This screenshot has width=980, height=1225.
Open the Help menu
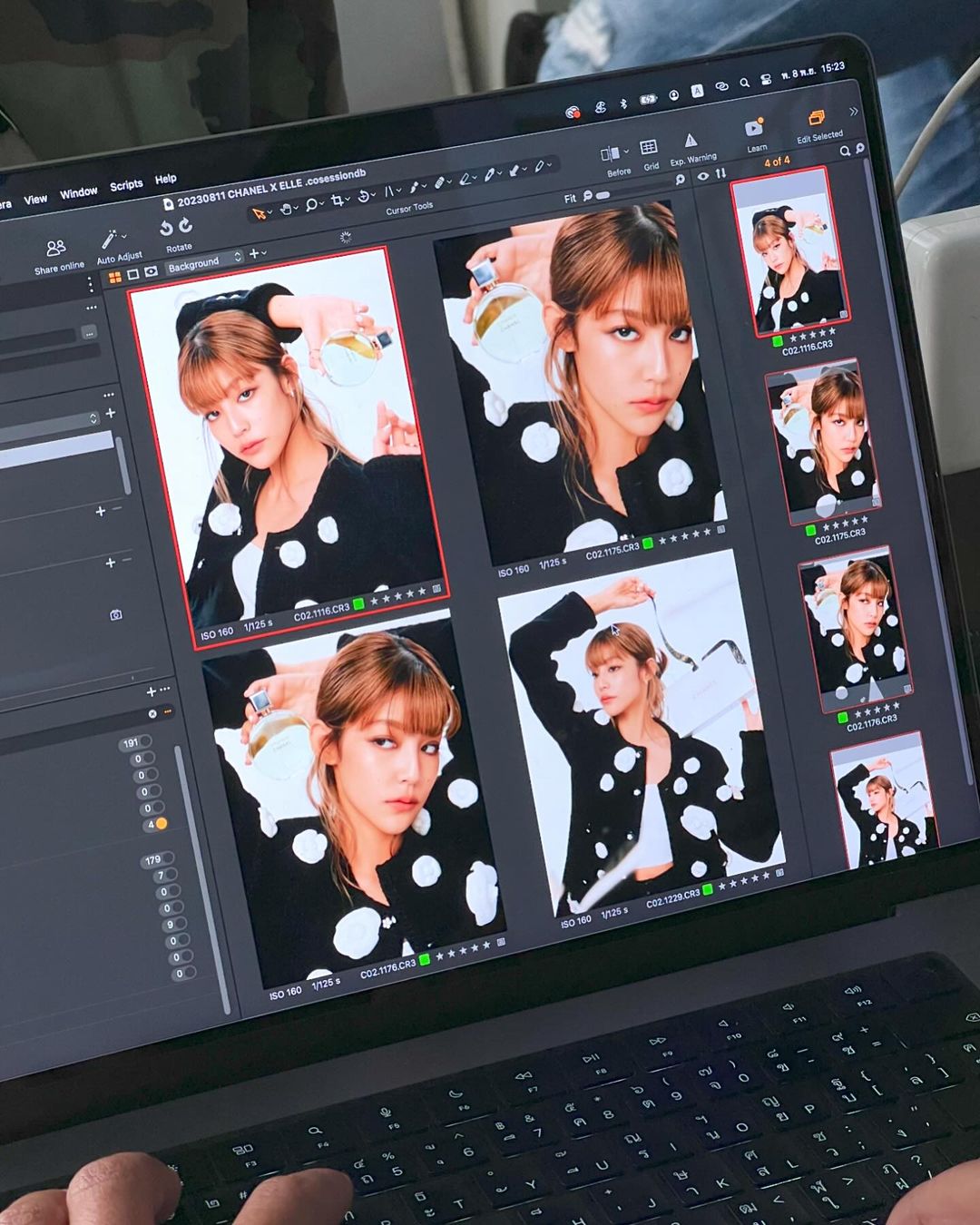(x=165, y=179)
